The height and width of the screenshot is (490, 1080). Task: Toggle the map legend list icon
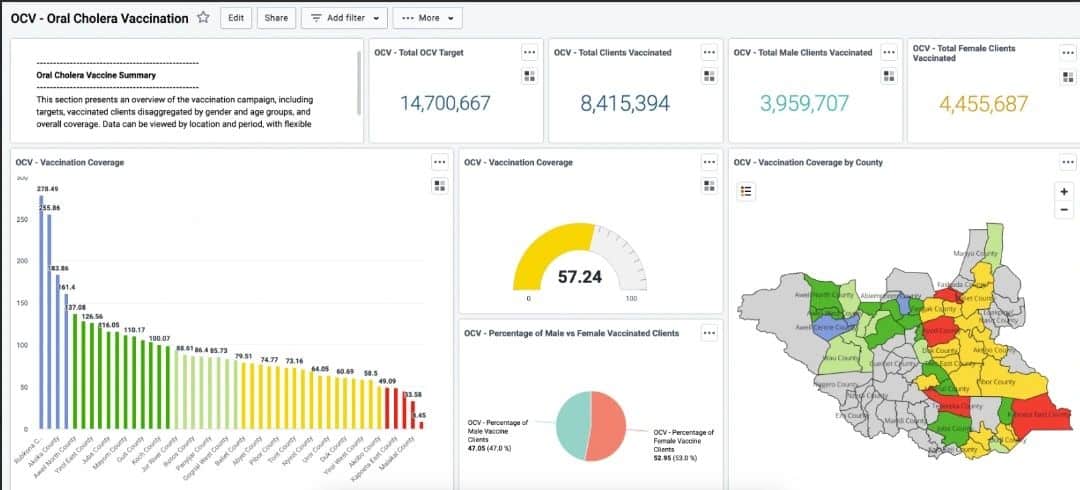point(745,191)
